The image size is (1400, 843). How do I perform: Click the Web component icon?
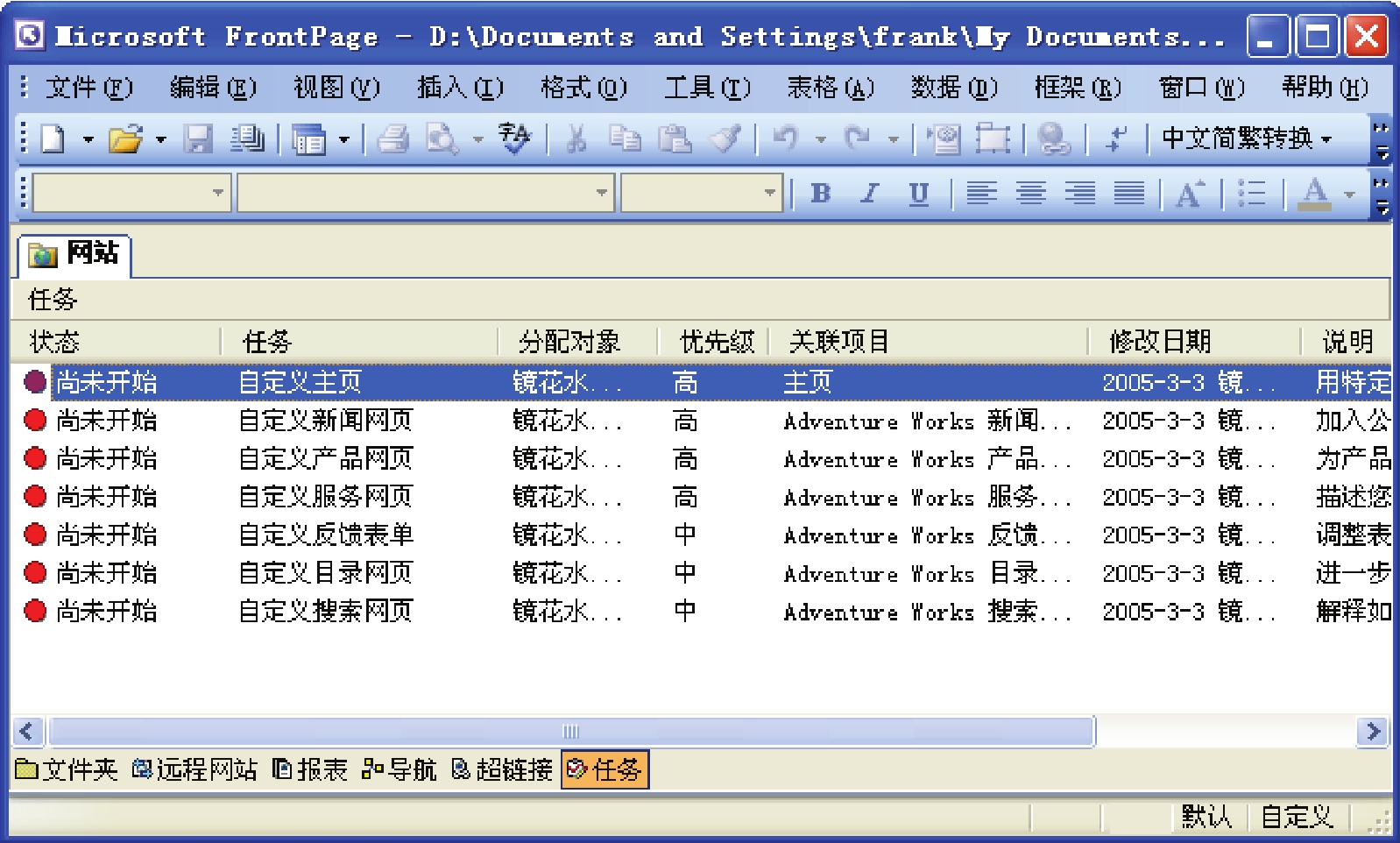pyautogui.click(x=944, y=138)
